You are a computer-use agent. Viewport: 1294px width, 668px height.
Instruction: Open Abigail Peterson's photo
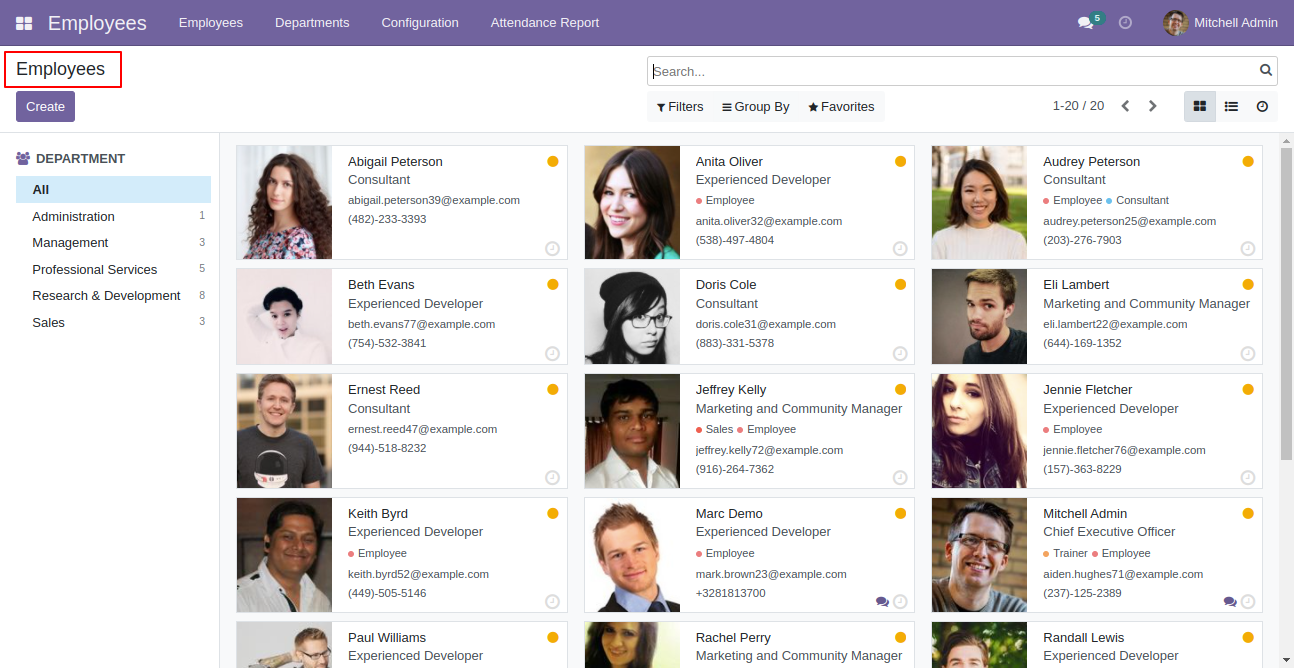(x=284, y=202)
